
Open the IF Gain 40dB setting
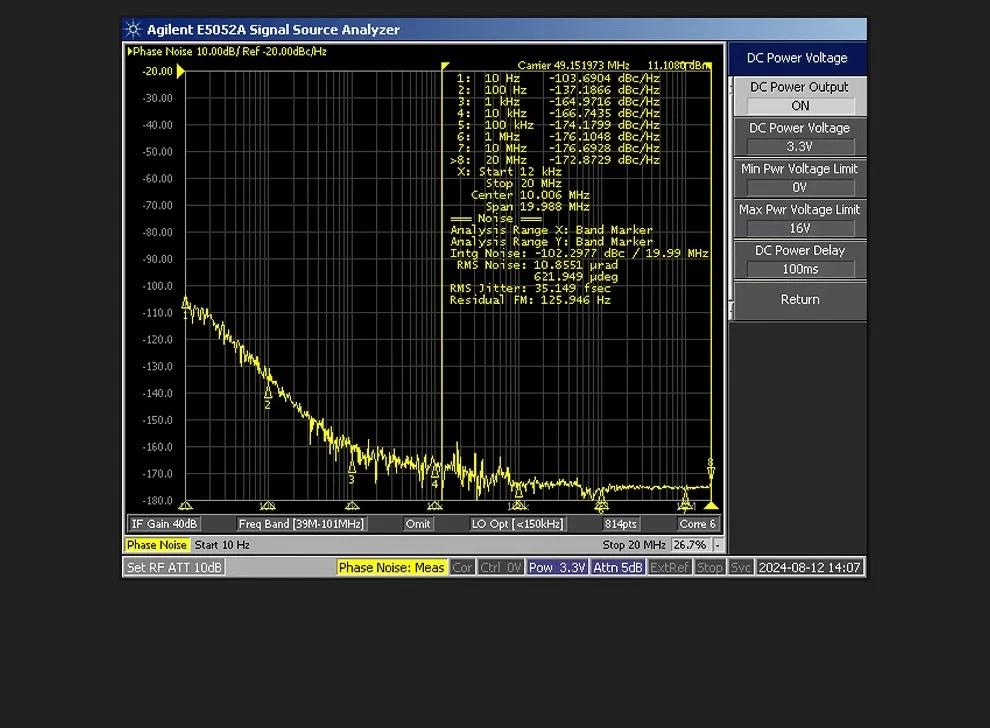click(x=164, y=524)
